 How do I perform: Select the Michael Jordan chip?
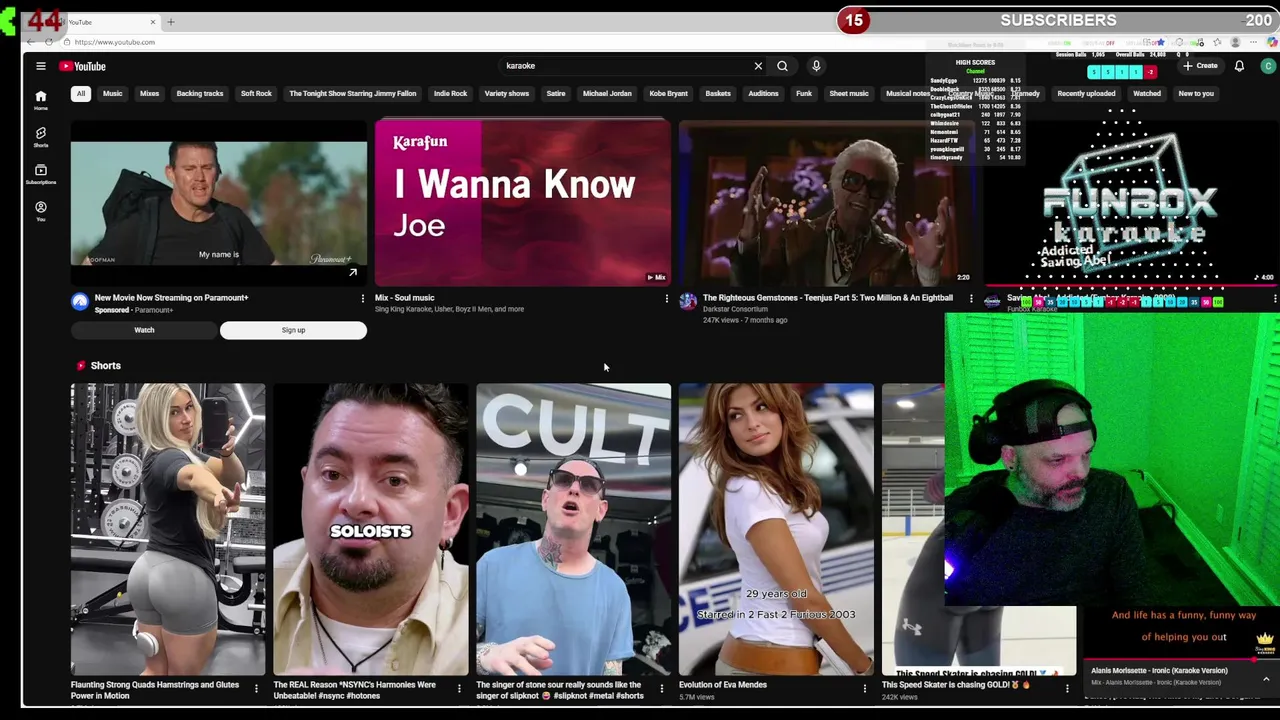pos(607,93)
